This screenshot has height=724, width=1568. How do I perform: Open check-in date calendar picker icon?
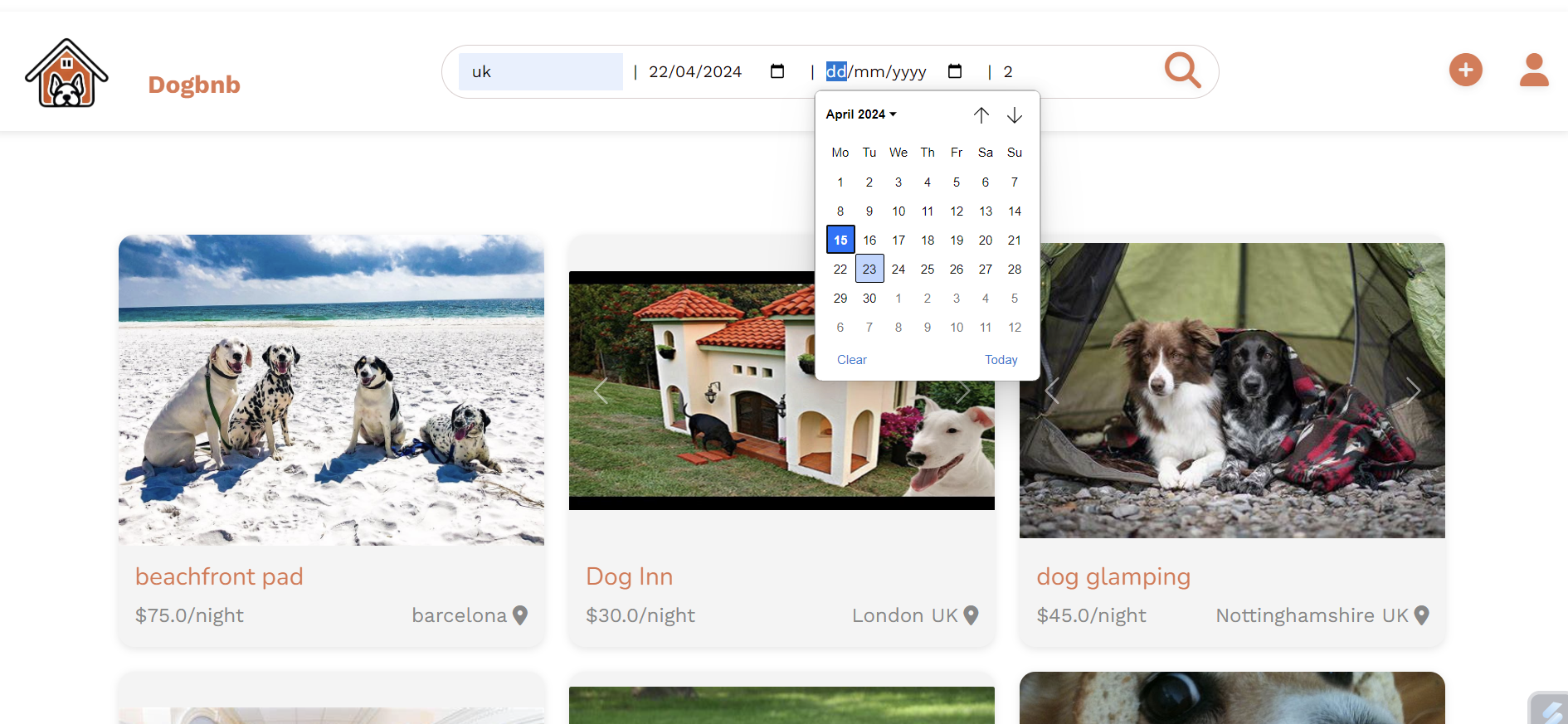click(777, 71)
